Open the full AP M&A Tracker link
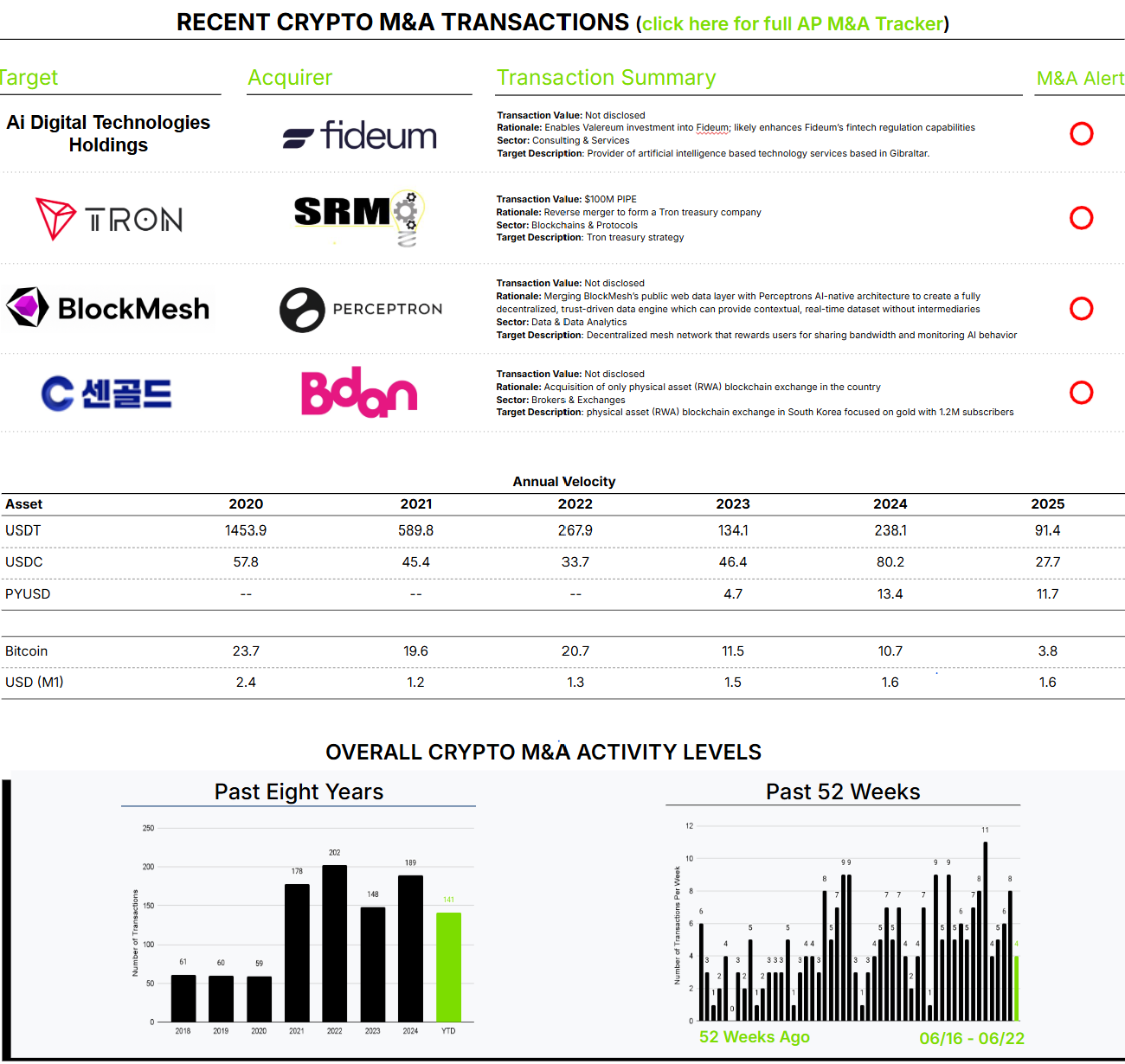Viewport: 1125px width, 1064px height. click(x=792, y=23)
